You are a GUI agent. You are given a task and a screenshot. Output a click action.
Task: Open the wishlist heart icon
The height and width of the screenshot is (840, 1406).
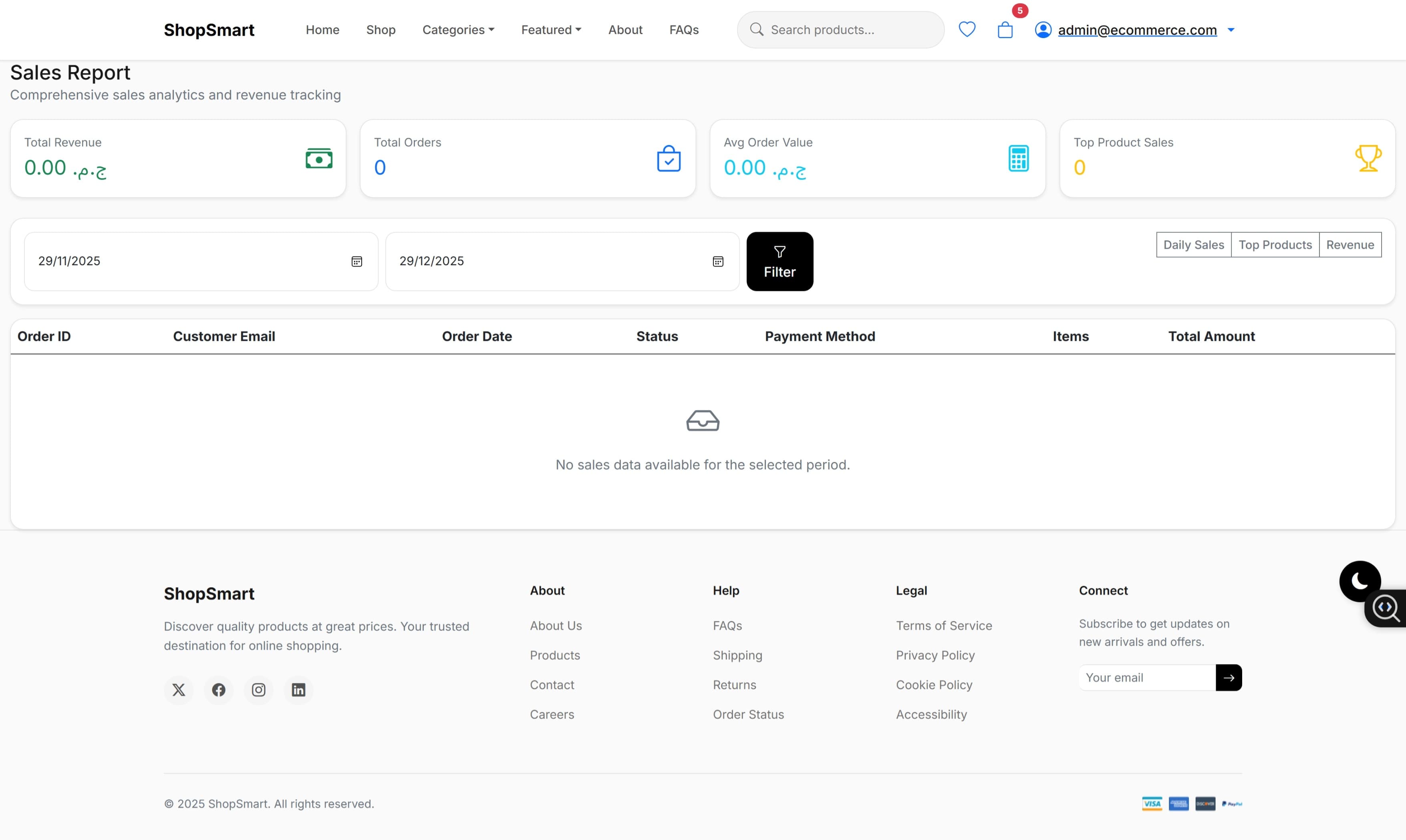tap(967, 29)
